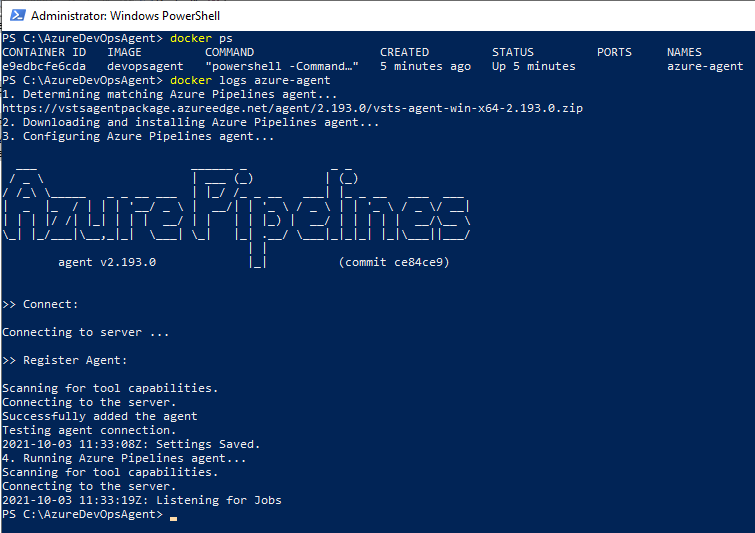
Task: Click the COMMAND column header
Action: pyautogui.click(x=229, y=52)
